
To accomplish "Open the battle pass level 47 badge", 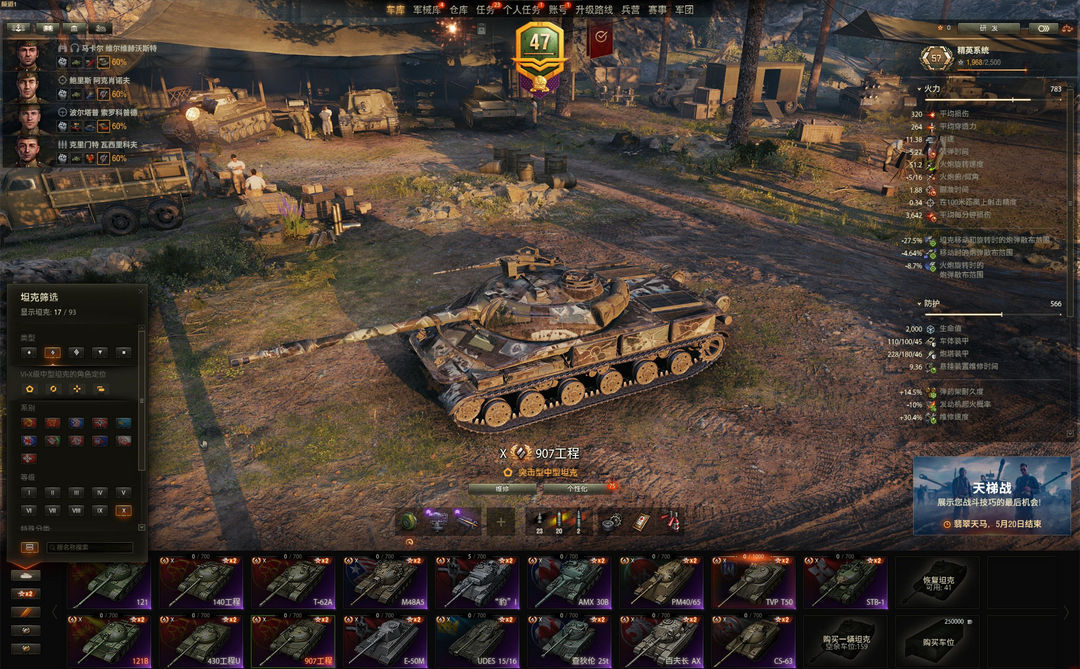I will pyautogui.click(x=540, y=56).
